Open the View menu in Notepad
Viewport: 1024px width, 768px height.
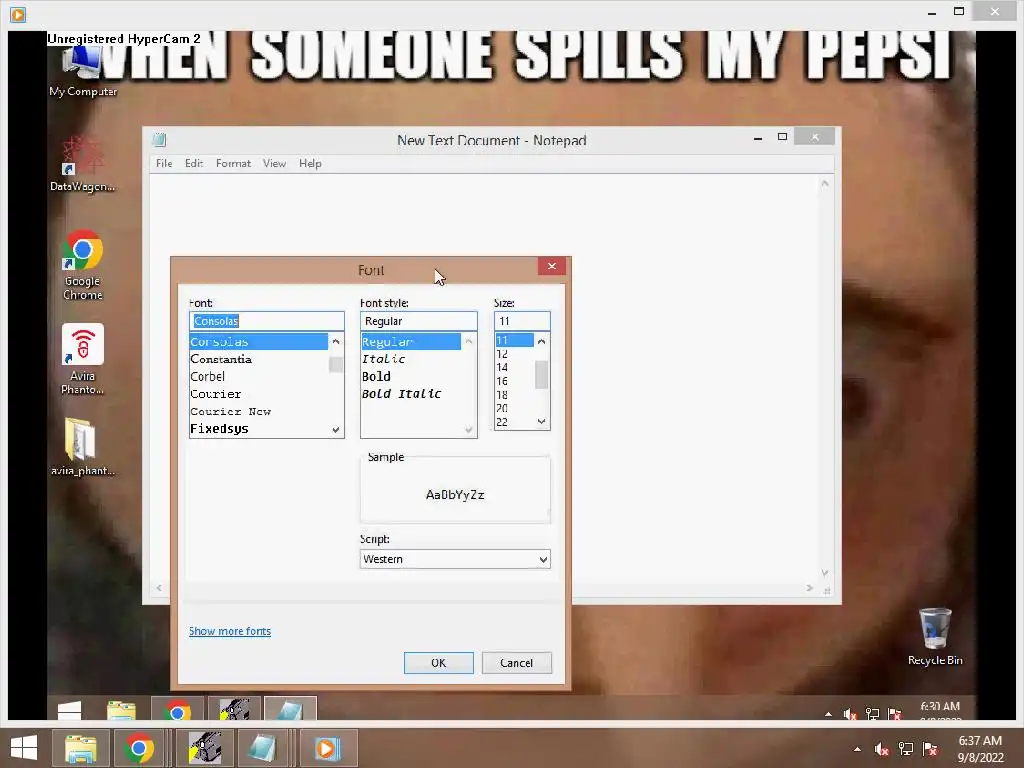274,163
